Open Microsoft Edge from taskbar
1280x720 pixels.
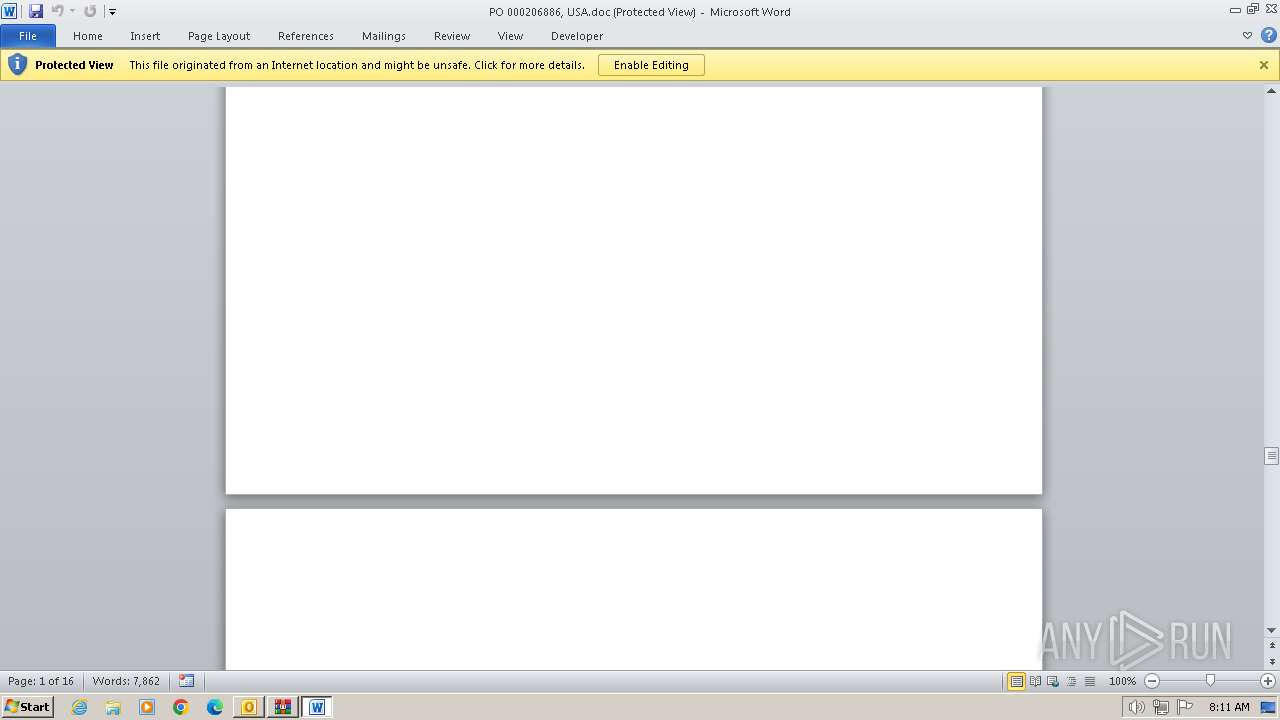215,707
